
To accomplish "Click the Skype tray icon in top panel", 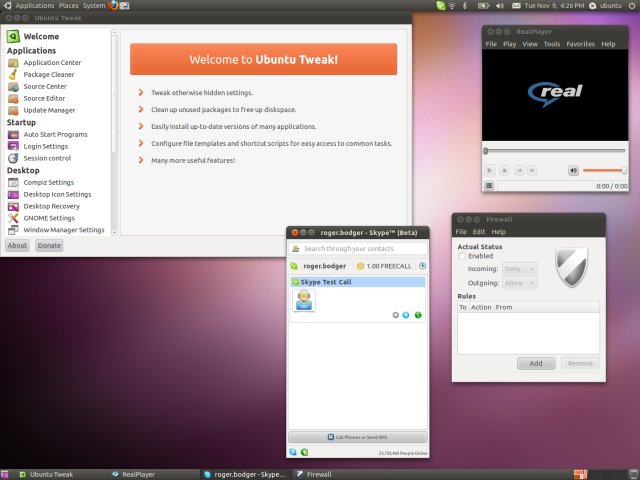I will click(440, 5).
